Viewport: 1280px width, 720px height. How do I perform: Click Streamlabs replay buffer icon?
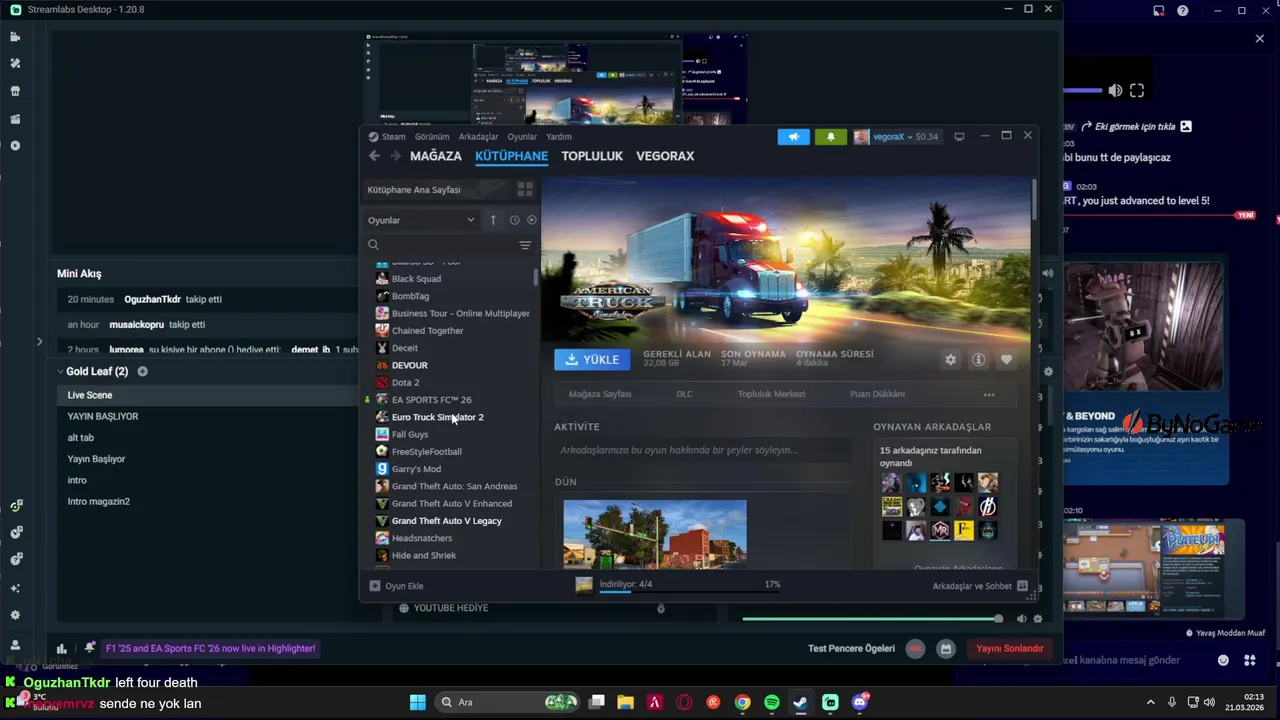click(x=946, y=648)
